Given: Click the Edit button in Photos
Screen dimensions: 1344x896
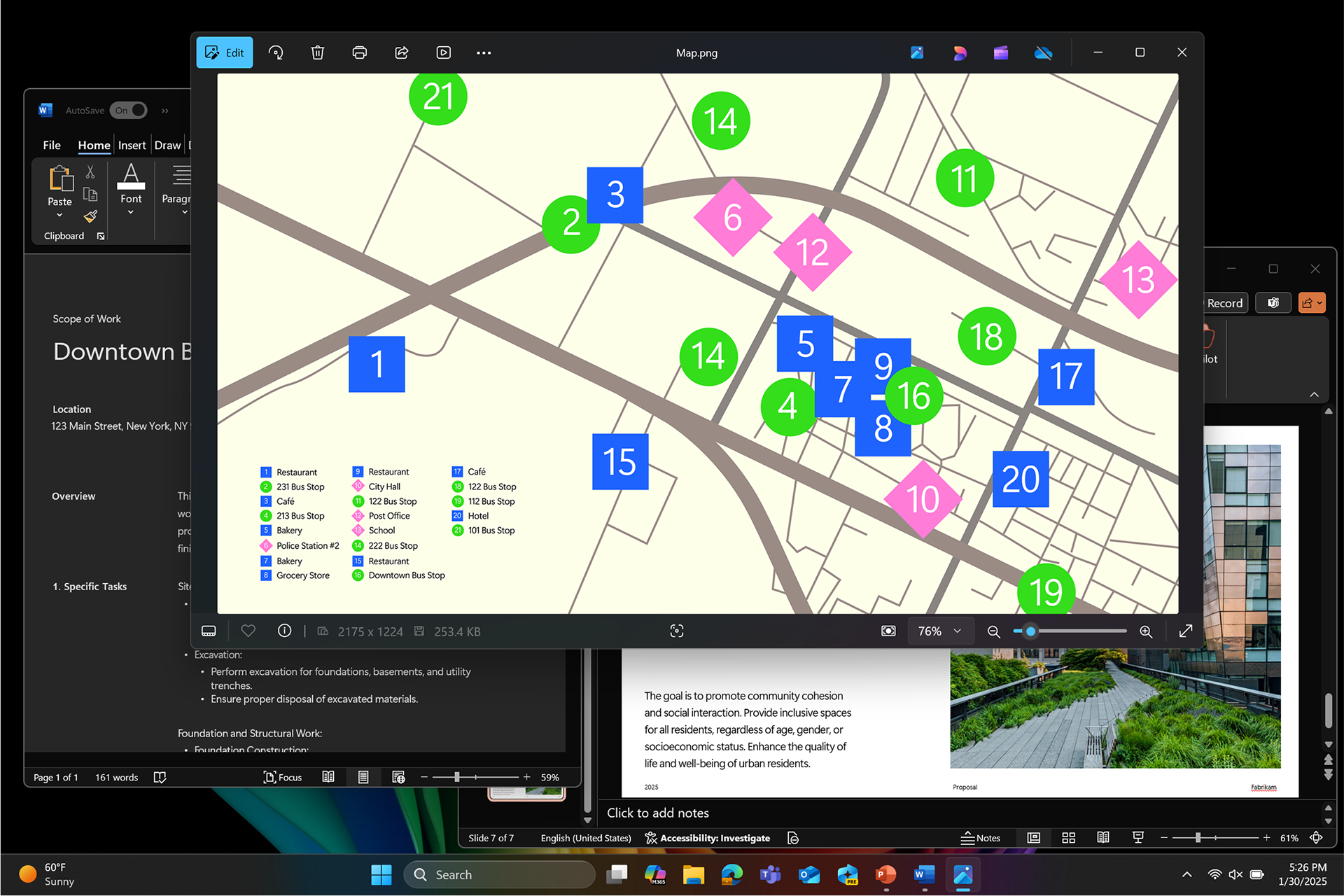Looking at the screenshot, I should pyautogui.click(x=225, y=52).
